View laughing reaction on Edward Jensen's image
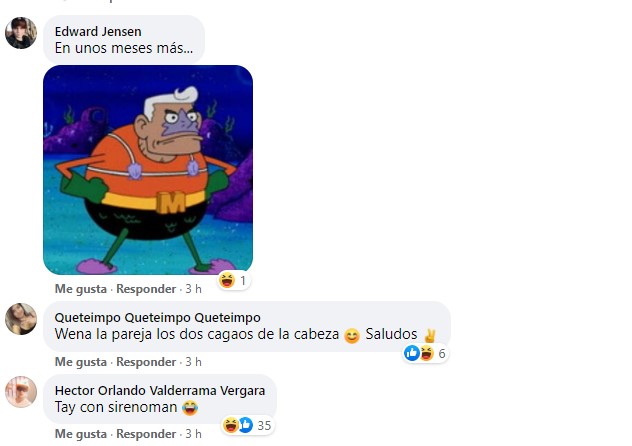This screenshot has width=632, height=446. coord(227,280)
